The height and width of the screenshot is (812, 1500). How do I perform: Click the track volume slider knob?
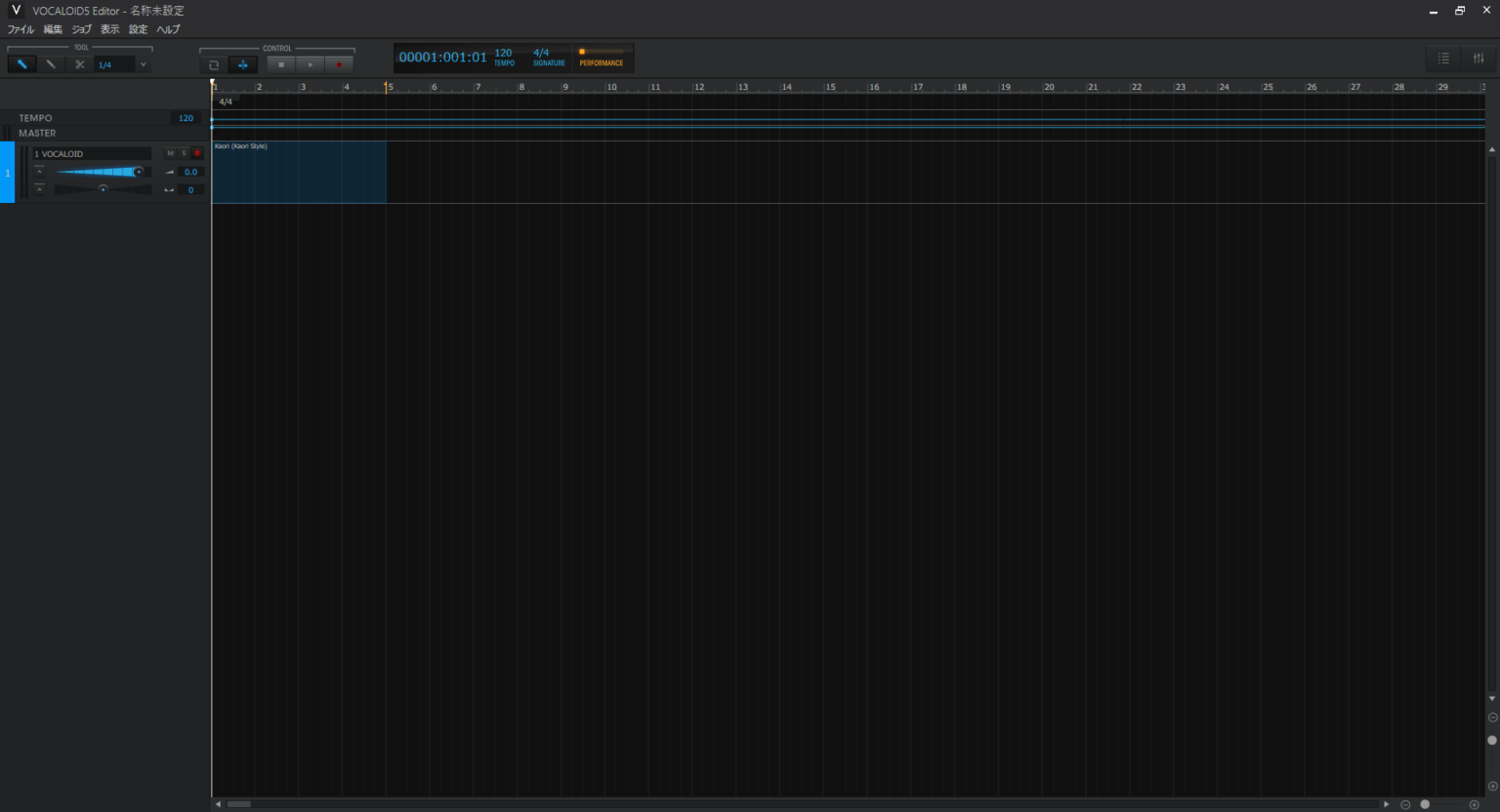pyautogui.click(x=139, y=172)
